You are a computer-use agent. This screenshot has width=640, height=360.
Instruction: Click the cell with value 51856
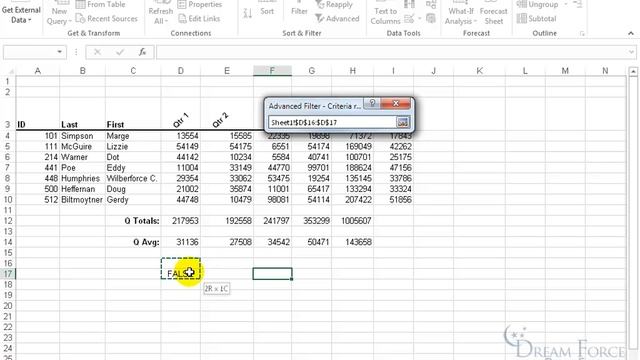point(393,200)
